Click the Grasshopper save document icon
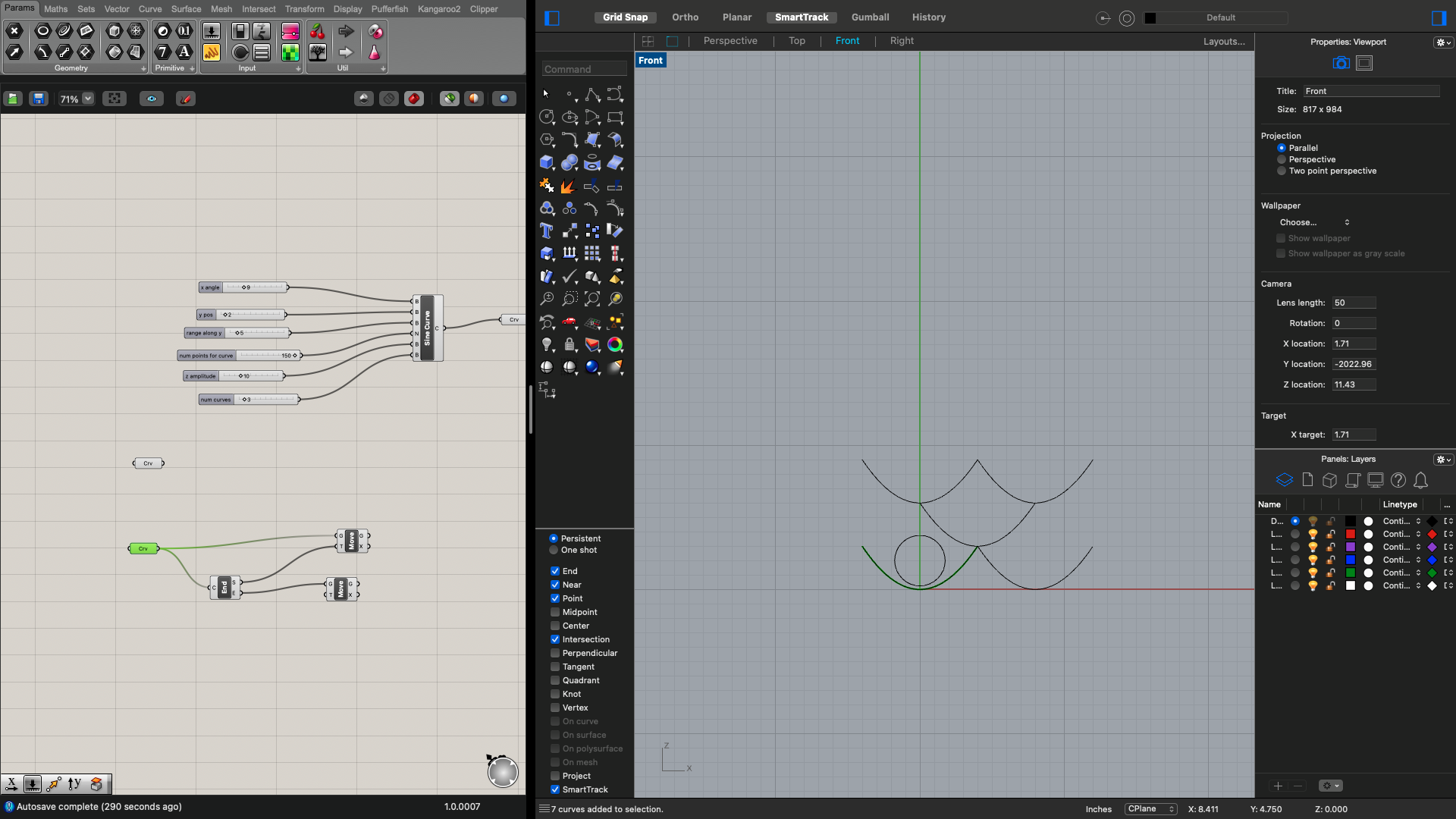1456x819 pixels. (x=39, y=99)
